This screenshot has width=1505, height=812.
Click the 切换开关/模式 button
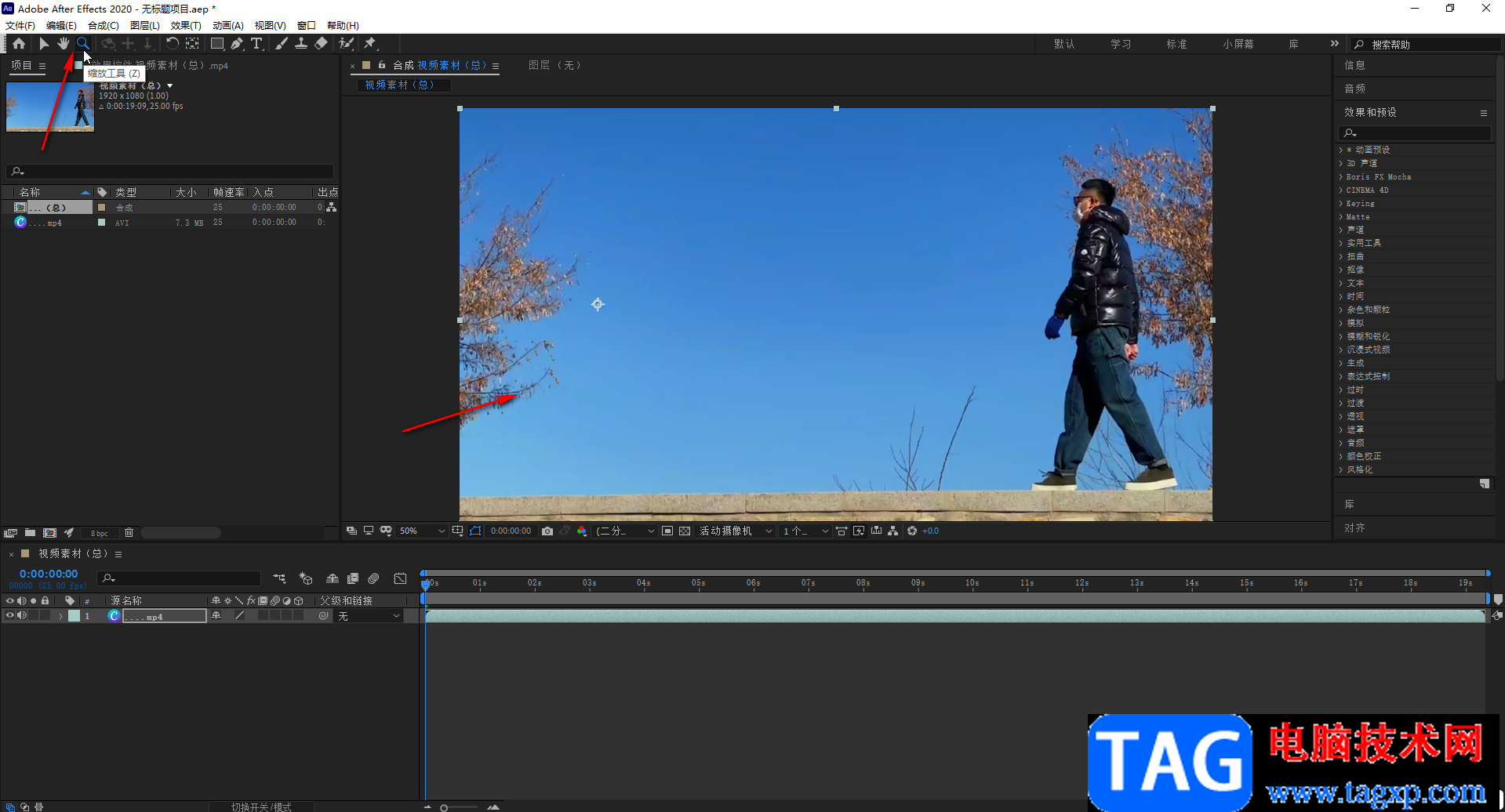click(x=261, y=807)
